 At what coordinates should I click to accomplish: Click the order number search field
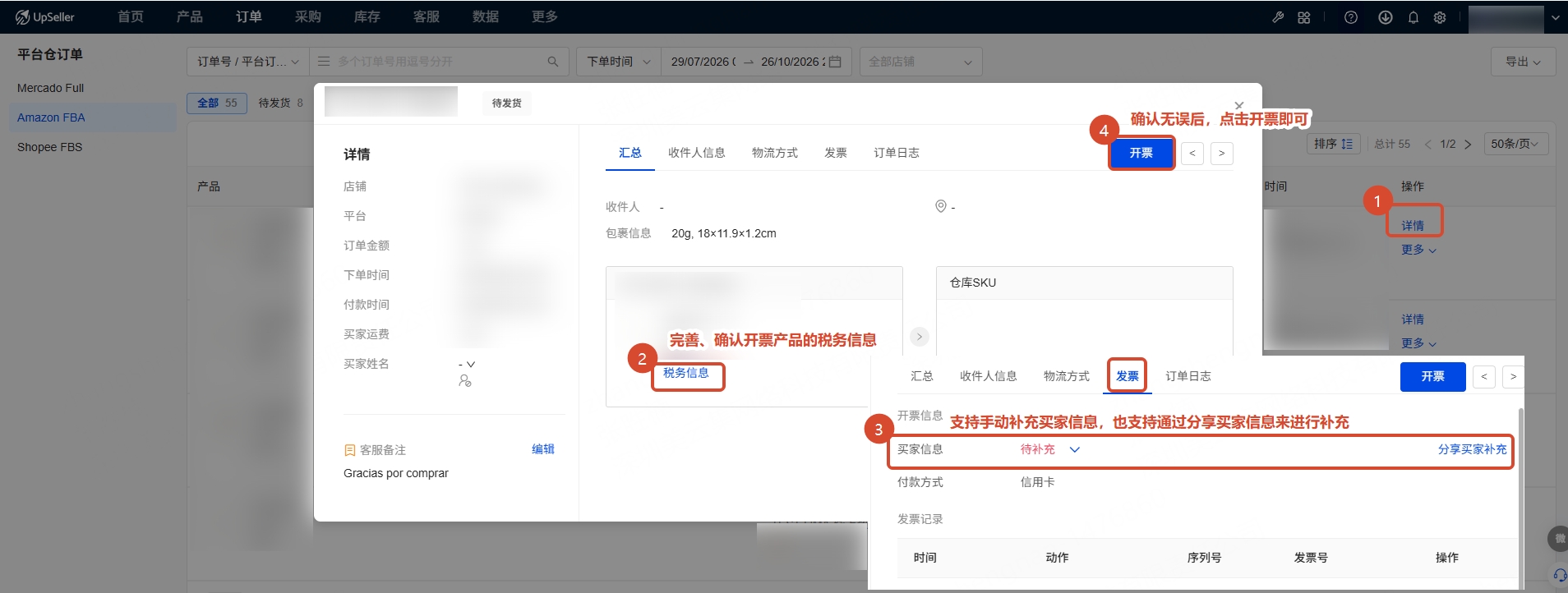(x=439, y=62)
